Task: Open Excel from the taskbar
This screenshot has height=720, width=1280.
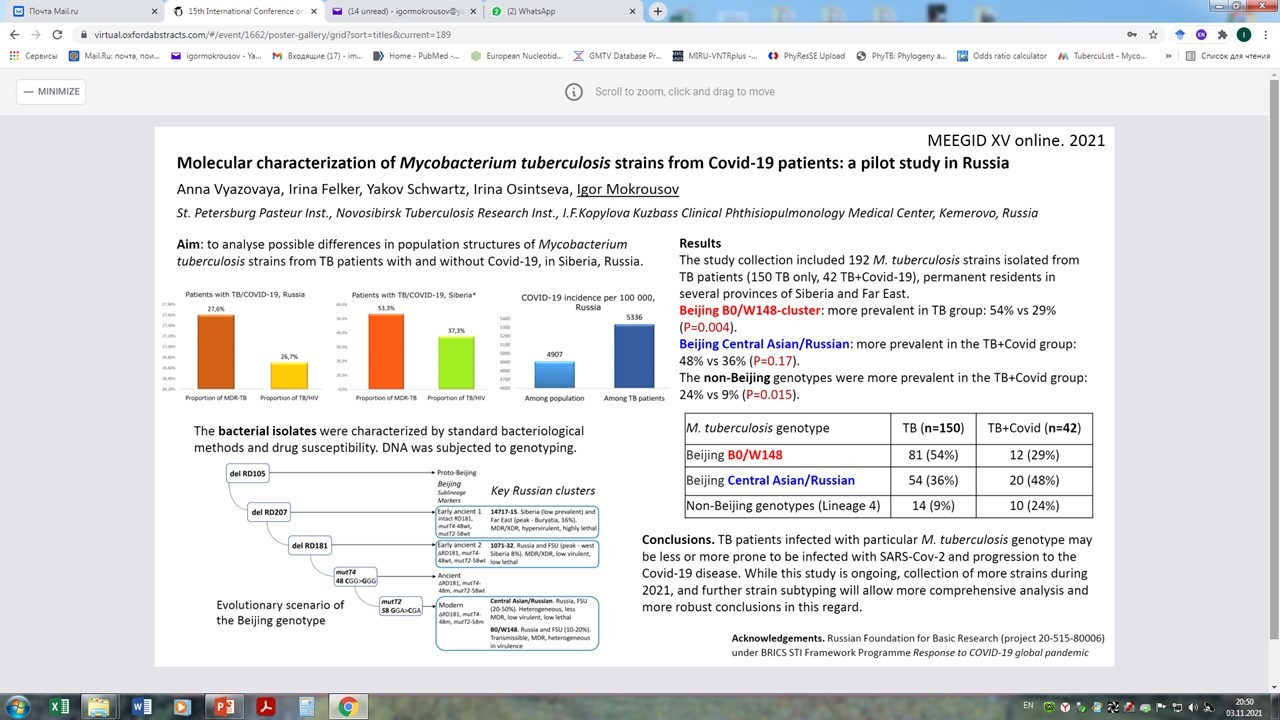Action: [x=60, y=707]
